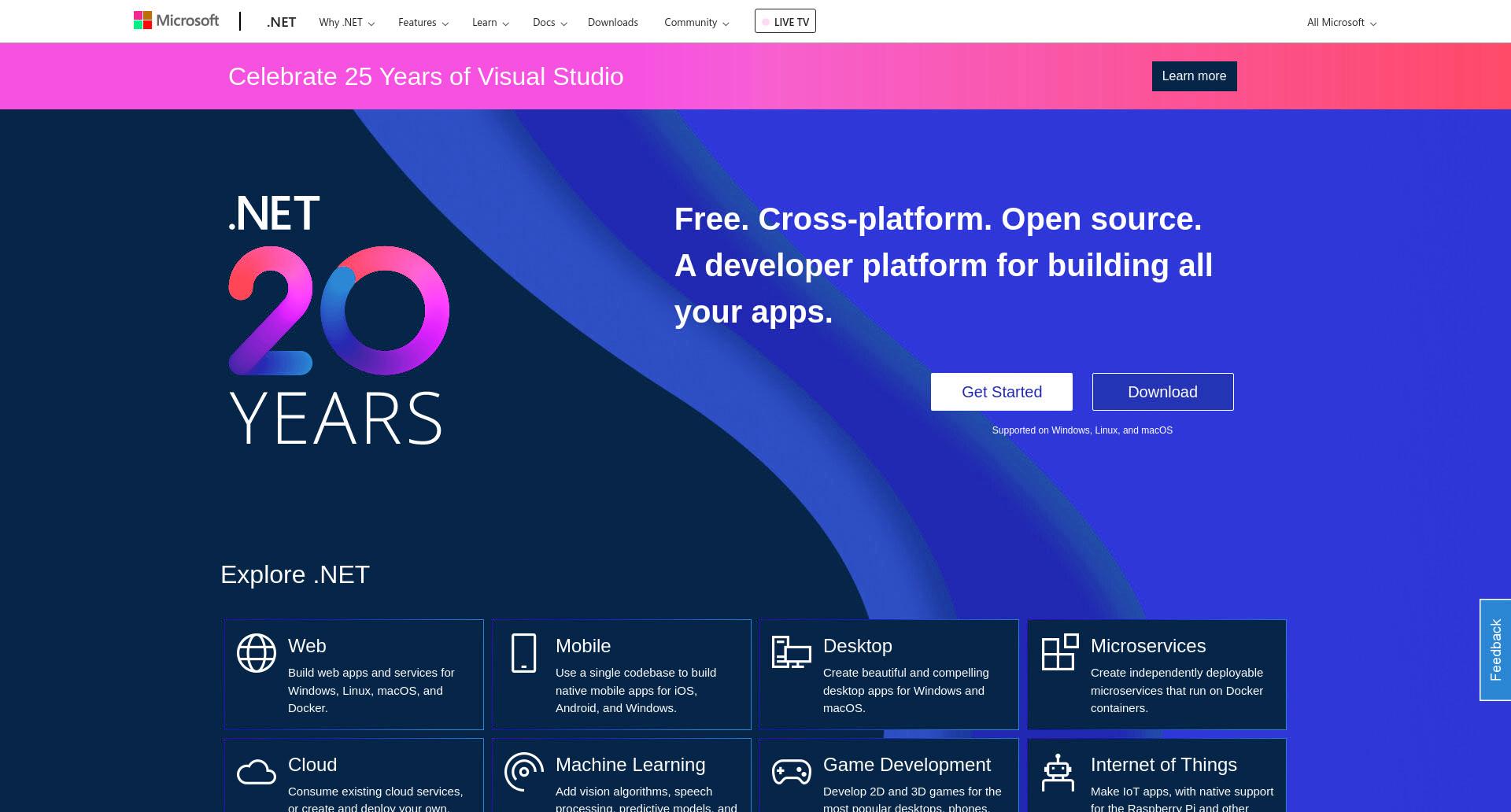Open the Feedback side tab
This screenshot has width=1511, height=812.
pyautogui.click(x=1495, y=650)
